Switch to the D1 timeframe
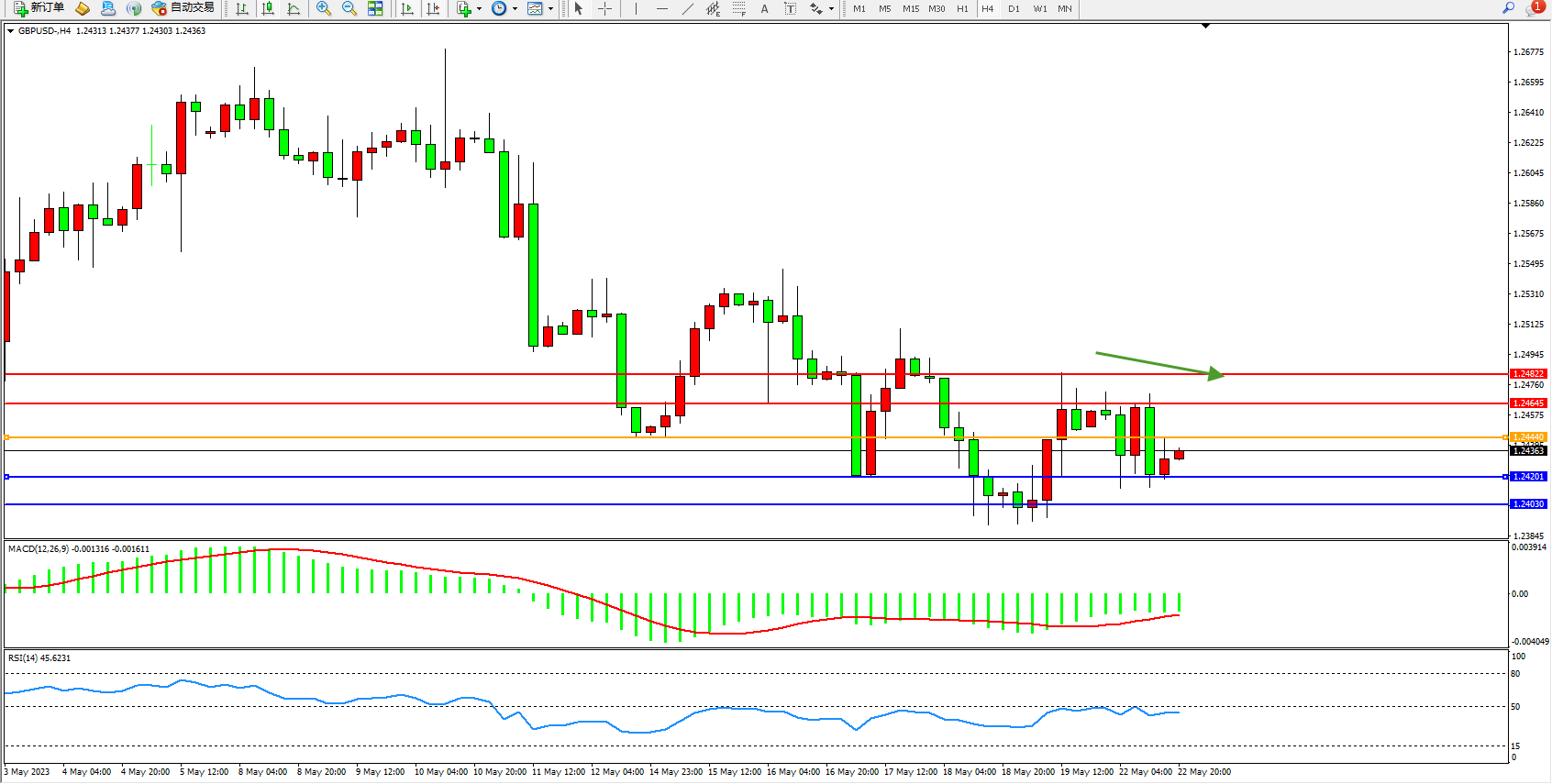 [1014, 8]
